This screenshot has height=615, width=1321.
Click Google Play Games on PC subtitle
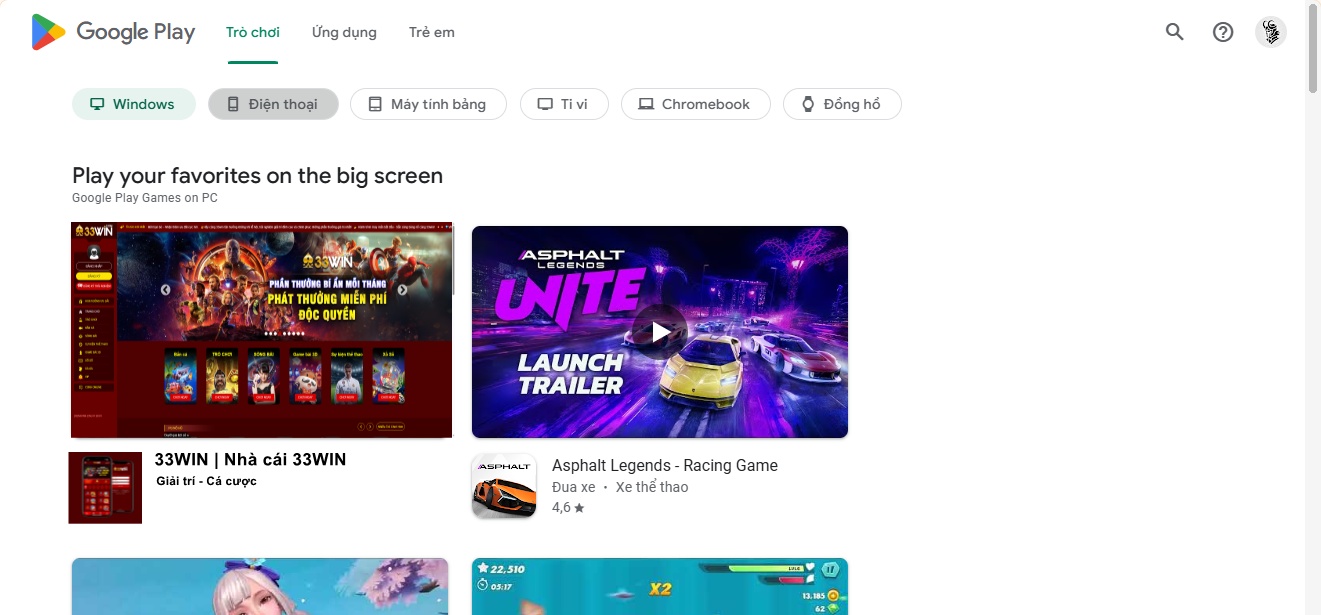[145, 198]
